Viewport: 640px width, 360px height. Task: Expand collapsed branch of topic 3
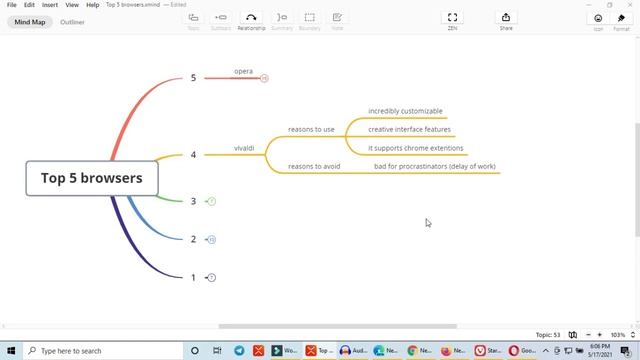point(211,201)
